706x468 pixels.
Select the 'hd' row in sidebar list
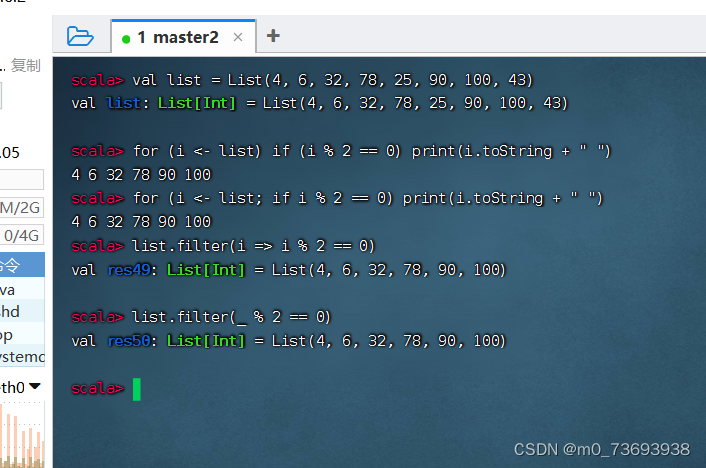(x=22, y=311)
